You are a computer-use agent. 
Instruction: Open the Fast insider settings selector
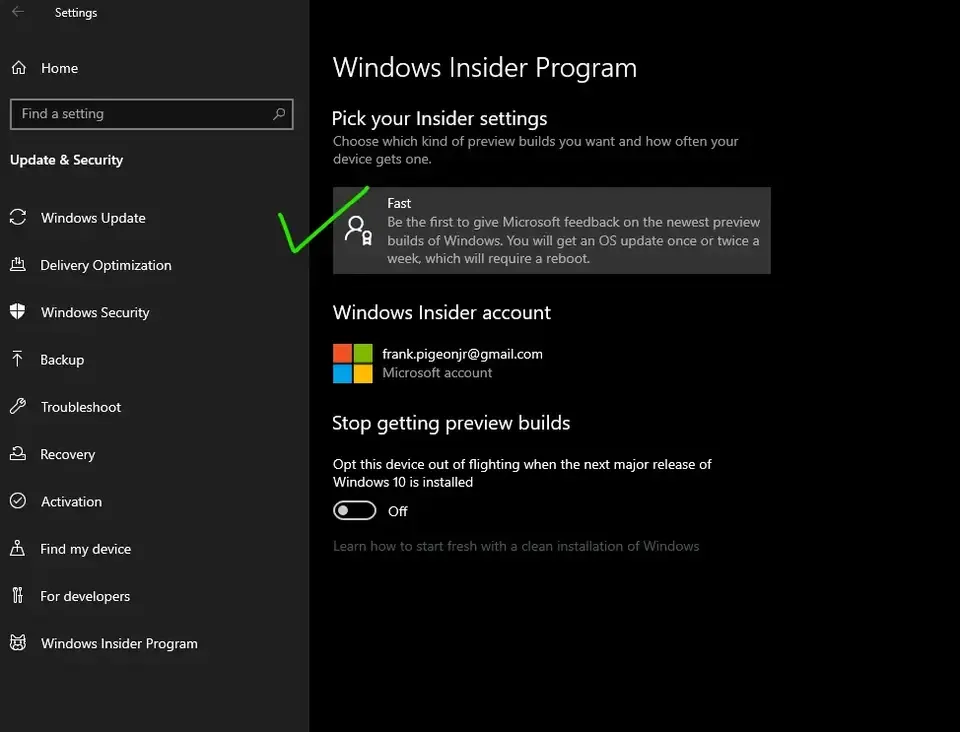(x=551, y=229)
